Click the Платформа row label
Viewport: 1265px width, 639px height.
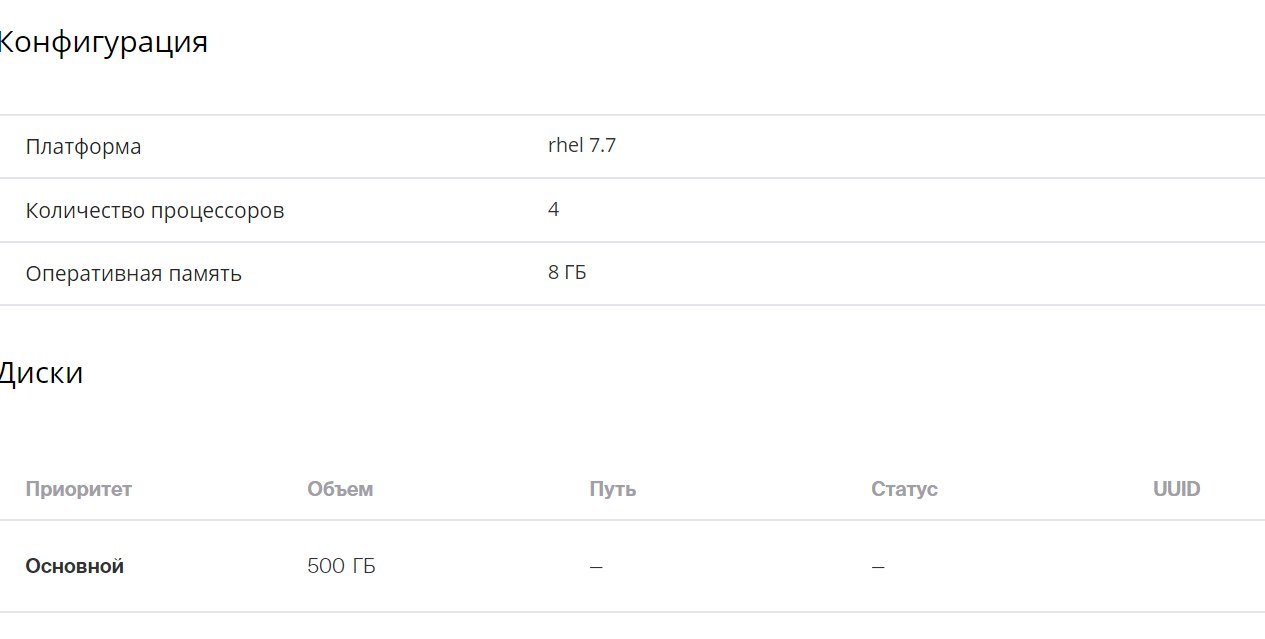[x=83, y=146]
